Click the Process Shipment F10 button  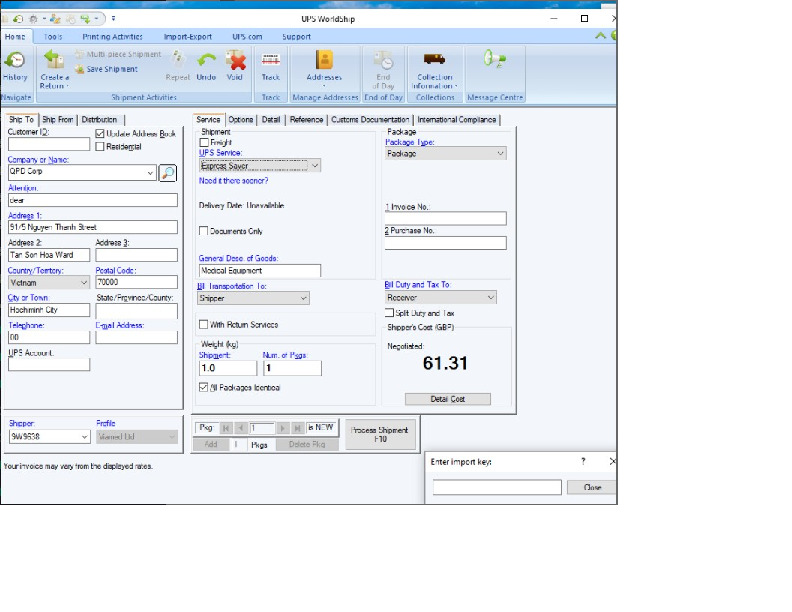coord(380,433)
